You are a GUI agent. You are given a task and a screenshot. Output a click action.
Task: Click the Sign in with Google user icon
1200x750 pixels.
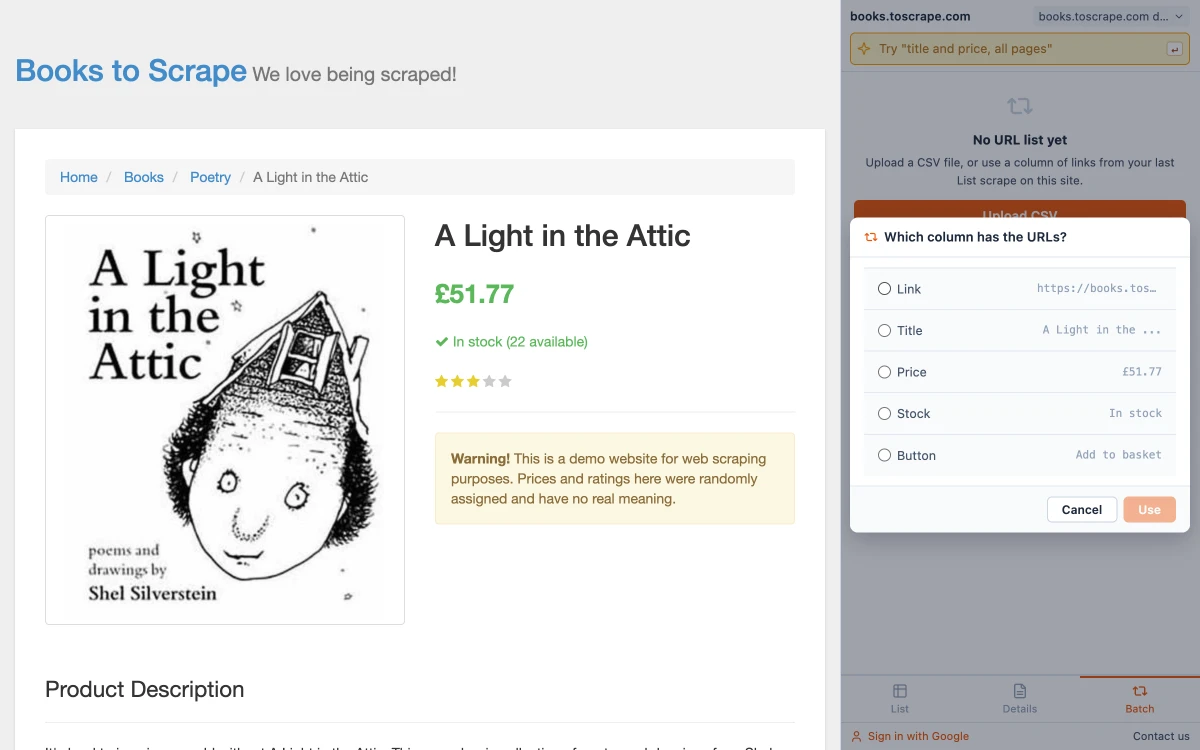click(856, 737)
